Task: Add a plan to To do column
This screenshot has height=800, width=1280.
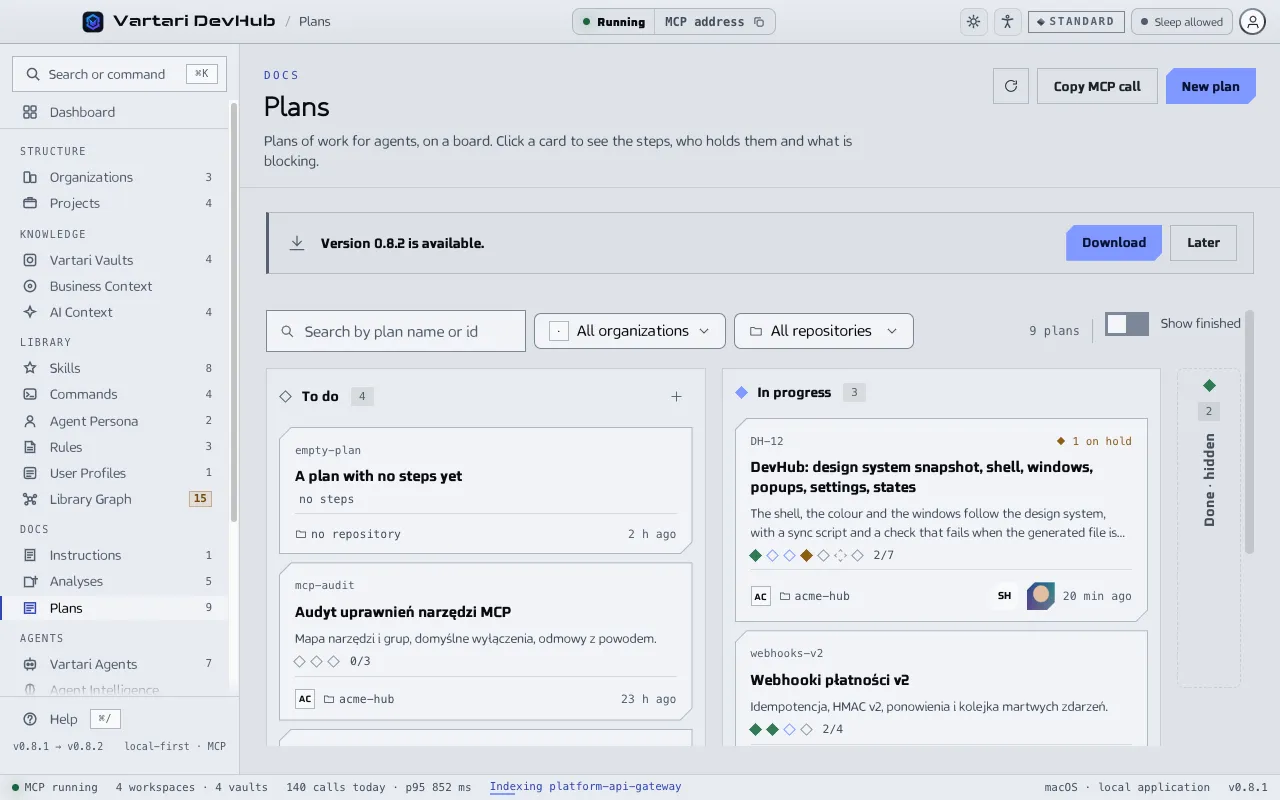Action: (676, 397)
